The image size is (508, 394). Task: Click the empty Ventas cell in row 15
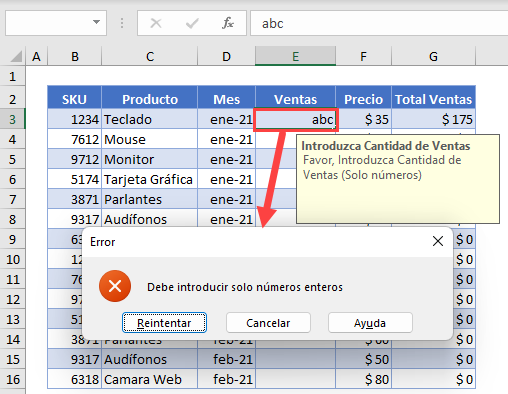[x=295, y=359]
